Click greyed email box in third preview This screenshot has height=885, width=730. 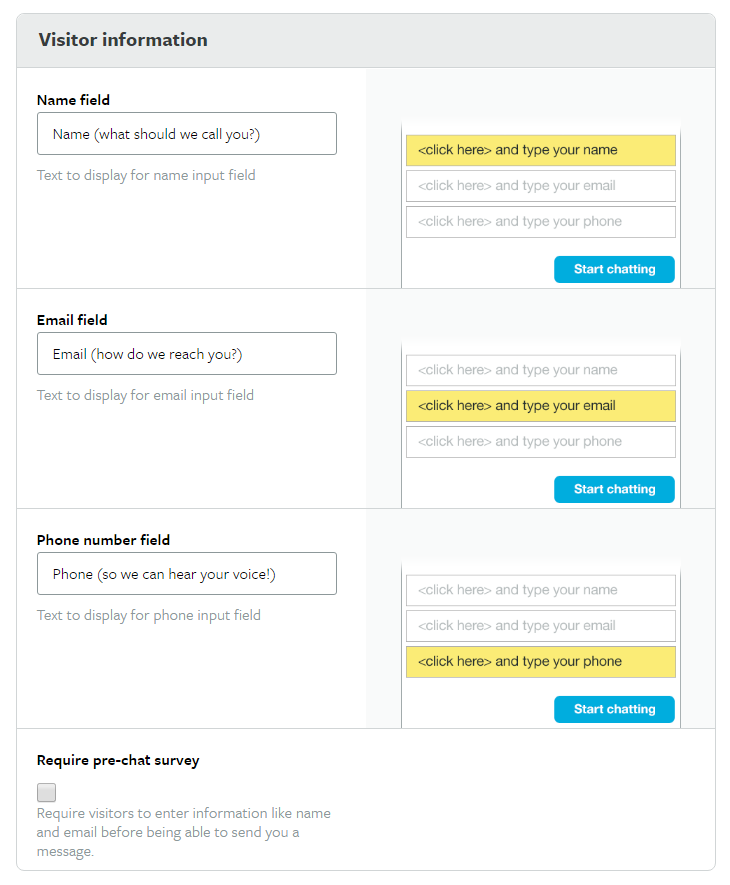tap(540, 626)
